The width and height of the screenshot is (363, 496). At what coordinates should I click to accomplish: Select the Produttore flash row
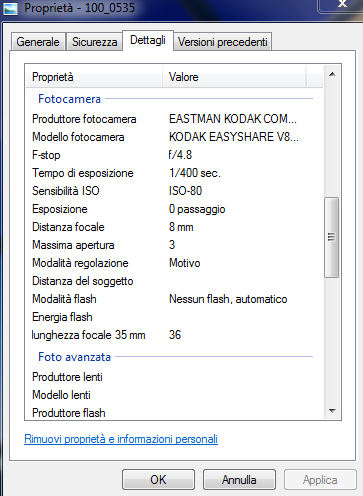(x=174, y=413)
